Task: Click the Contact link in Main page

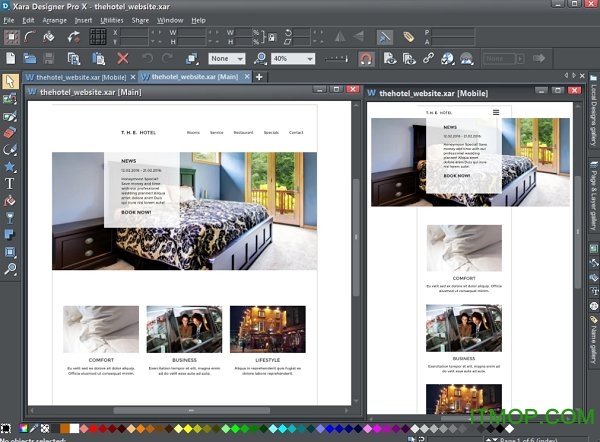Action: point(296,132)
